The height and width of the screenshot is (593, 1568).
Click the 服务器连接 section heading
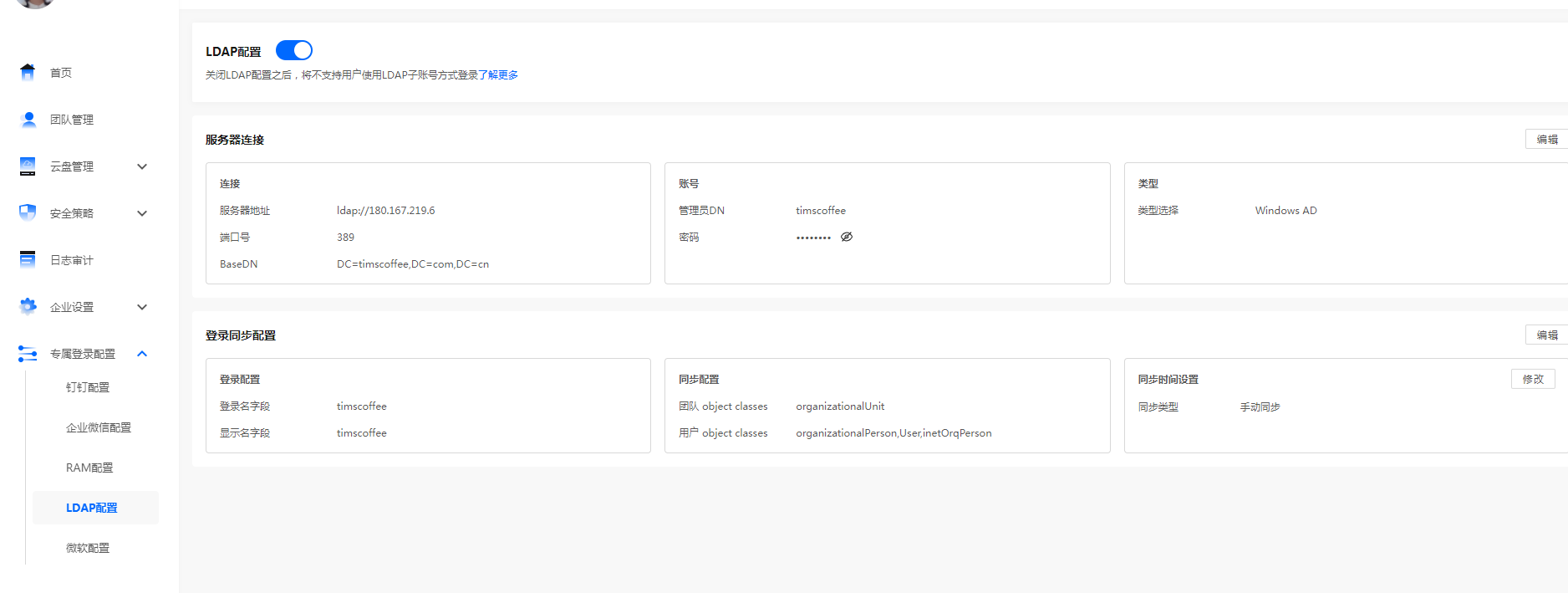[235, 140]
